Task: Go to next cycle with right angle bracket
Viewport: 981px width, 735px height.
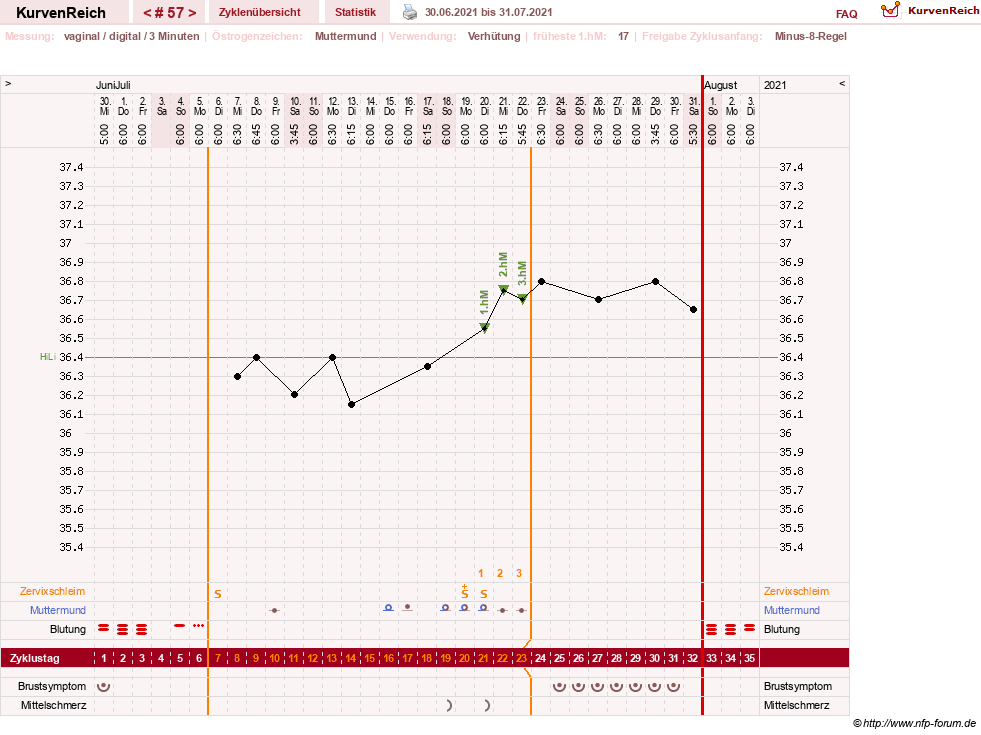Action: click(192, 13)
